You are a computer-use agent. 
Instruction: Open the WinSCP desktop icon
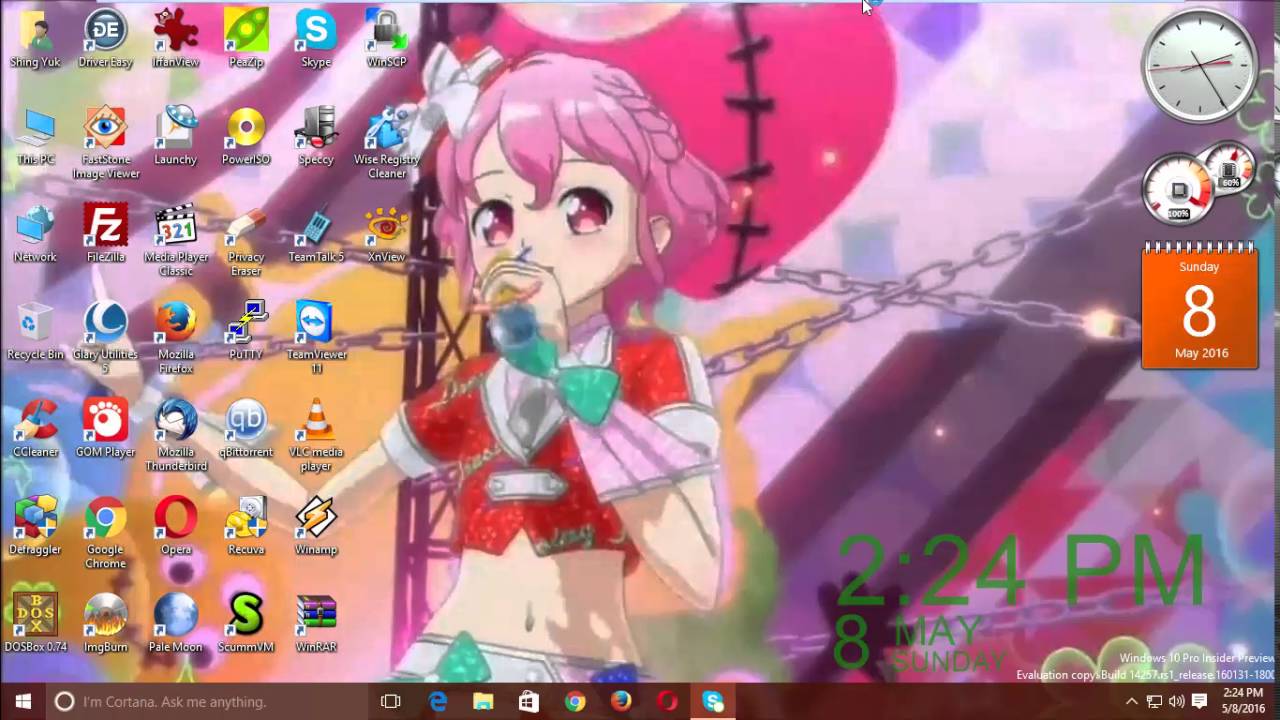coord(386,40)
